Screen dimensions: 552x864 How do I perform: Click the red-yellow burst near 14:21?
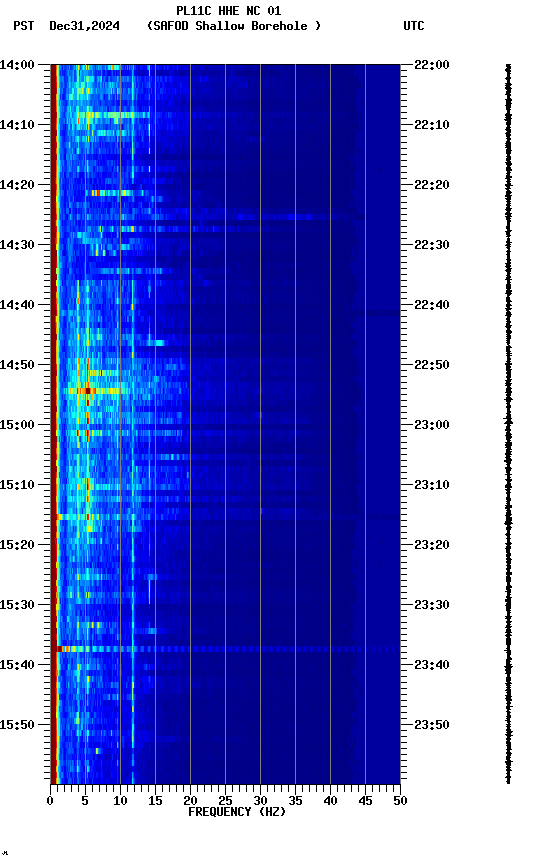coord(112,193)
